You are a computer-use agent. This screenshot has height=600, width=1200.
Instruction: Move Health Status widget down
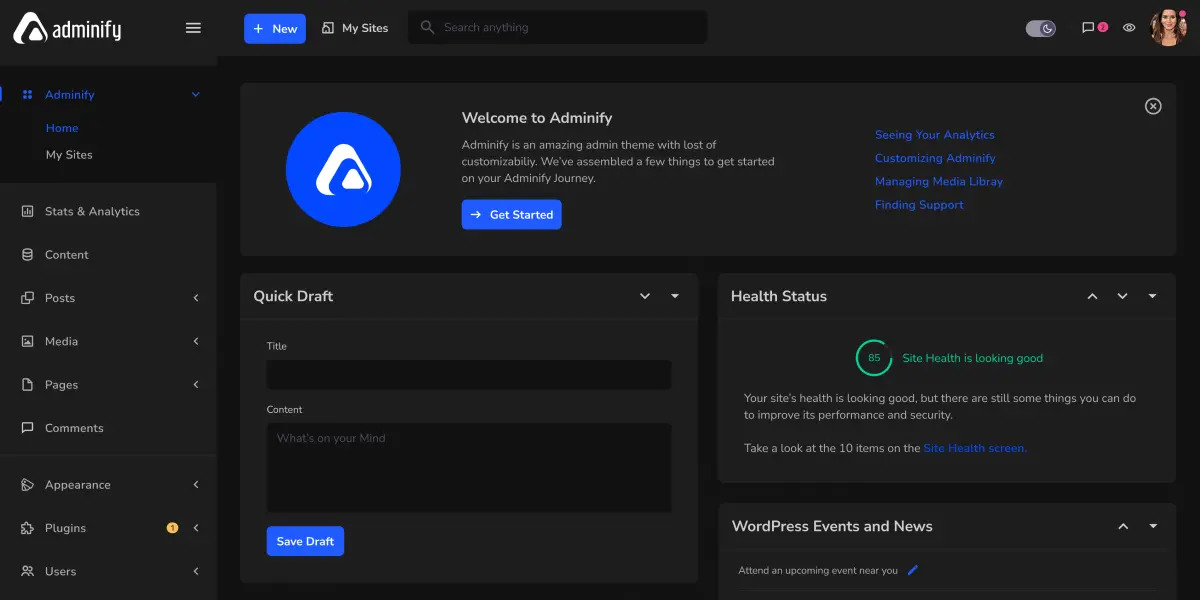(x=1122, y=296)
